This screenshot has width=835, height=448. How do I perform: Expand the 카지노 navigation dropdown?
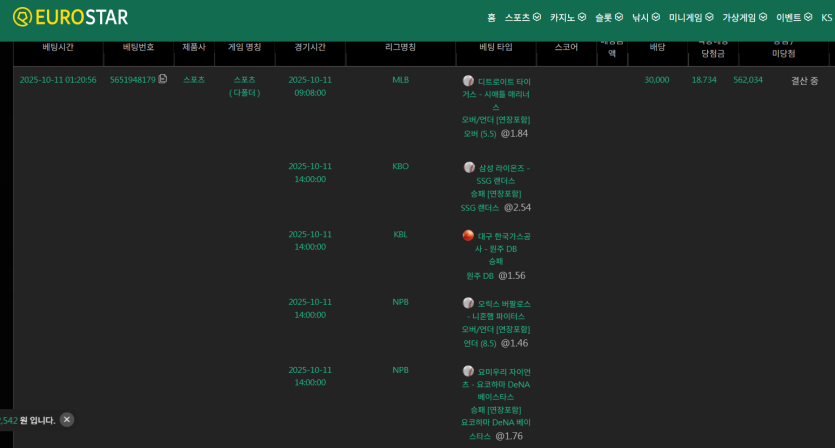click(568, 18)
